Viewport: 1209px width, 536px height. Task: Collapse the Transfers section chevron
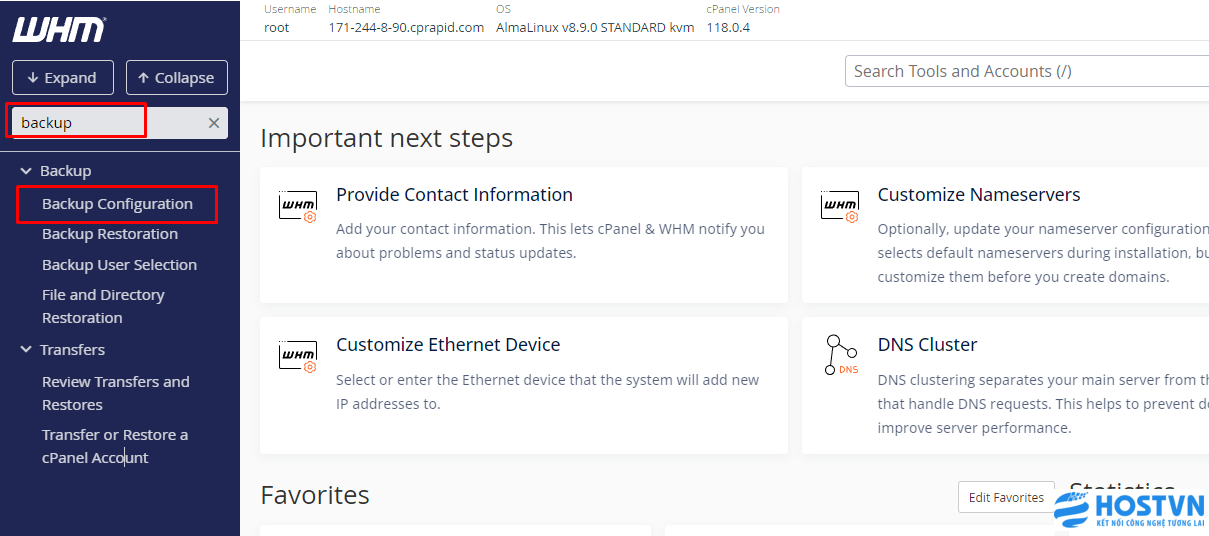click(x=26, y=350)
